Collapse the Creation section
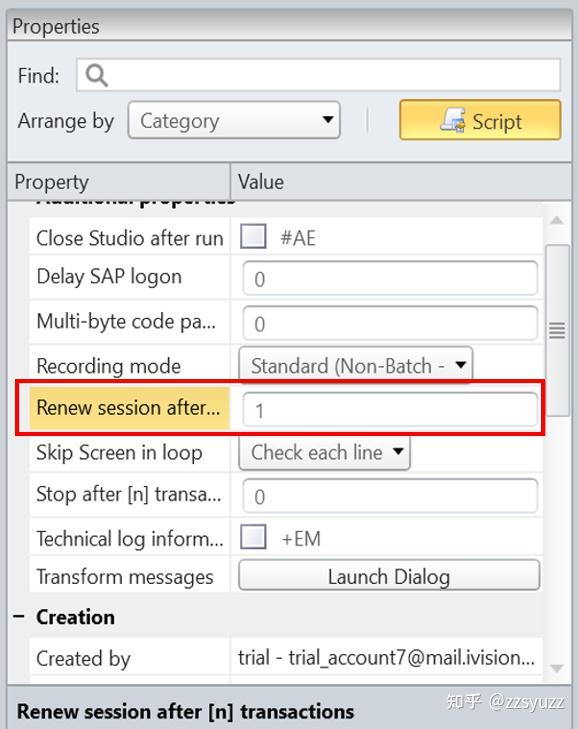The height and width of the screenshot is (729, 579). 19,617
